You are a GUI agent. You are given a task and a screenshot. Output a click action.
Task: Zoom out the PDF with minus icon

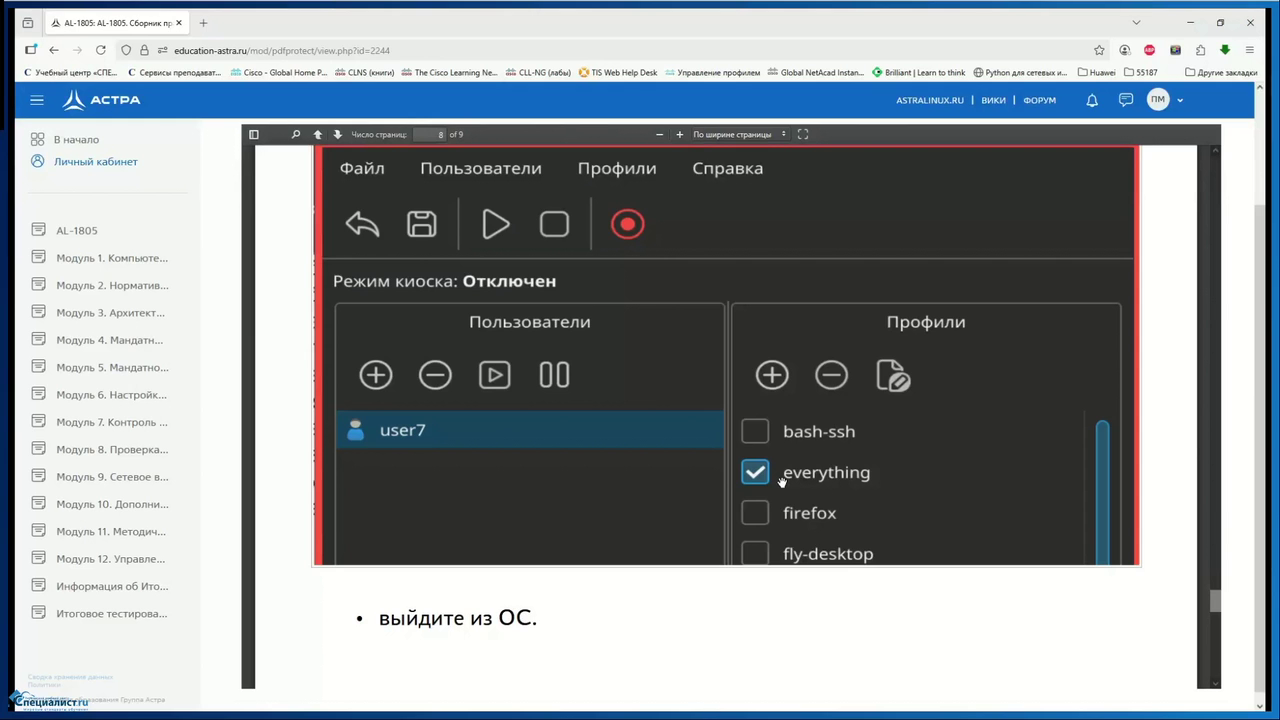[659, 134]
